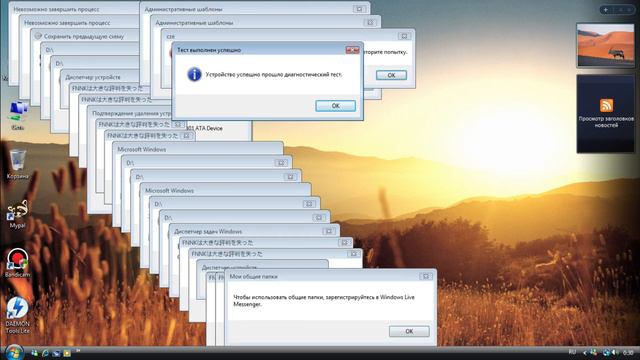640x360 pixels.
Task: Click the taskbar clock
Action: 628,352
